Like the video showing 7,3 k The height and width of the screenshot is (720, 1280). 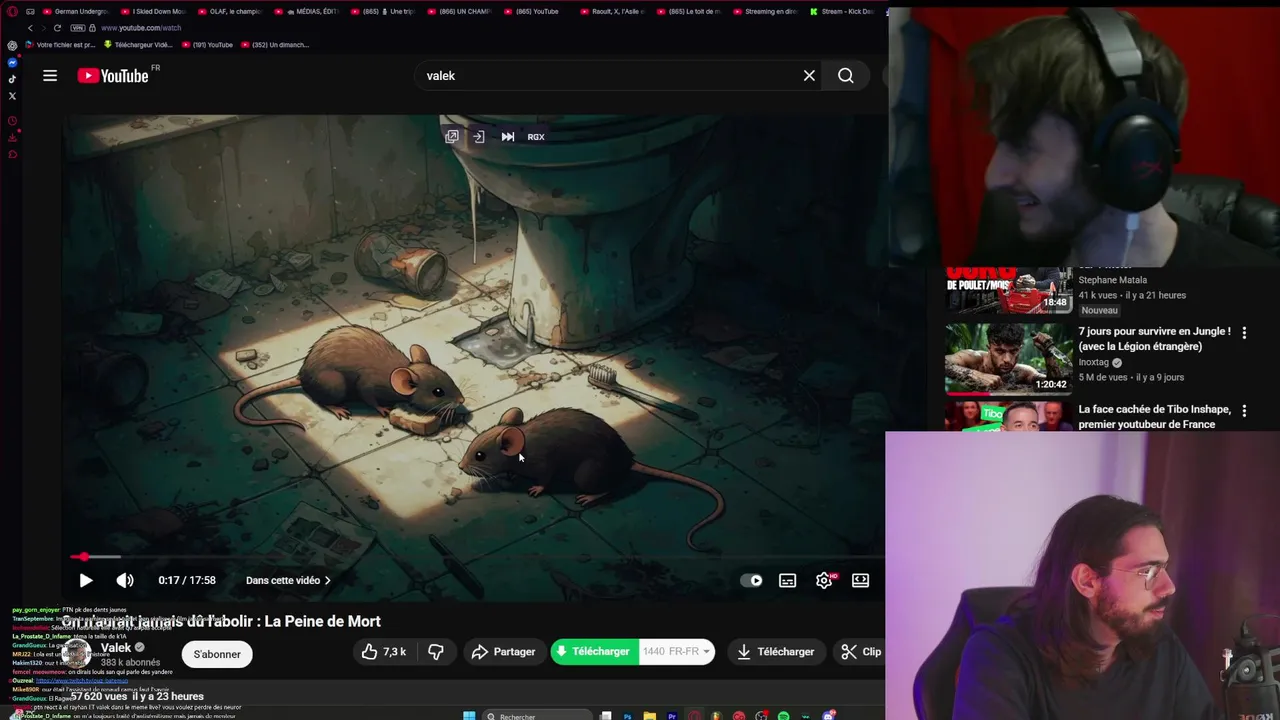click(x=384, y=652)
